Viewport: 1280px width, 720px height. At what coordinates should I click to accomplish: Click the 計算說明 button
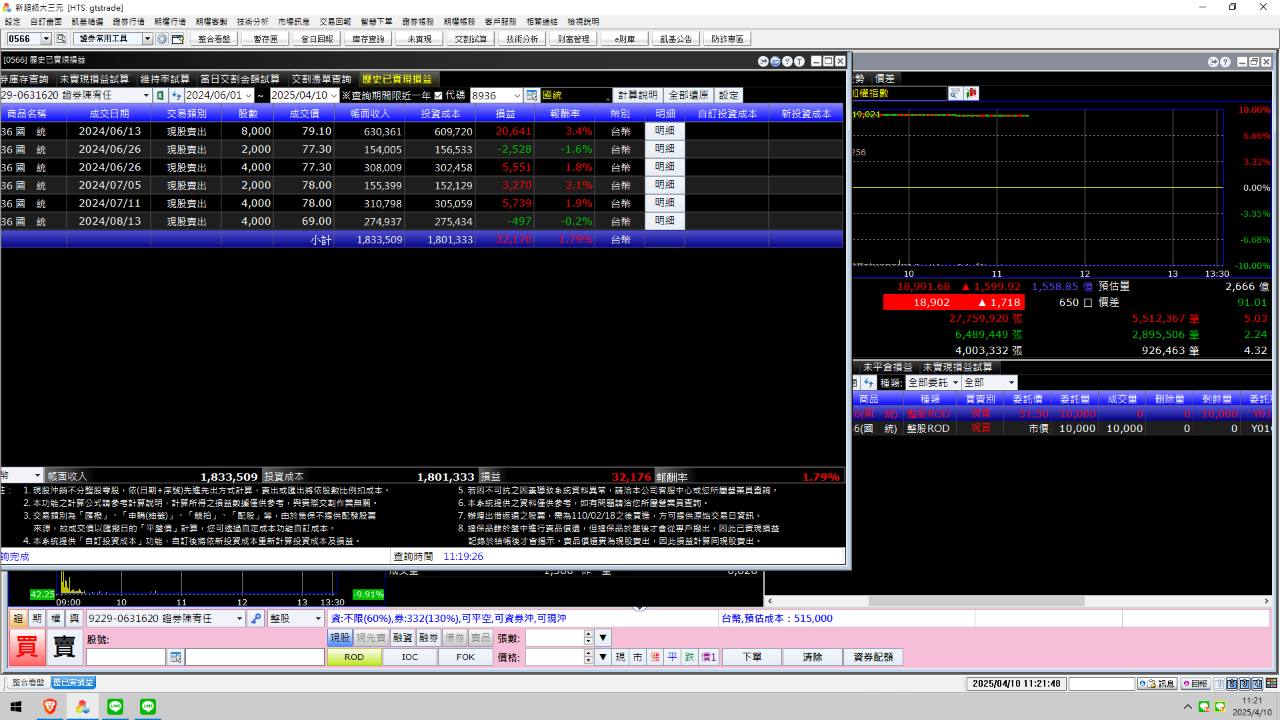pyautogui.click(x=637, y=95)
